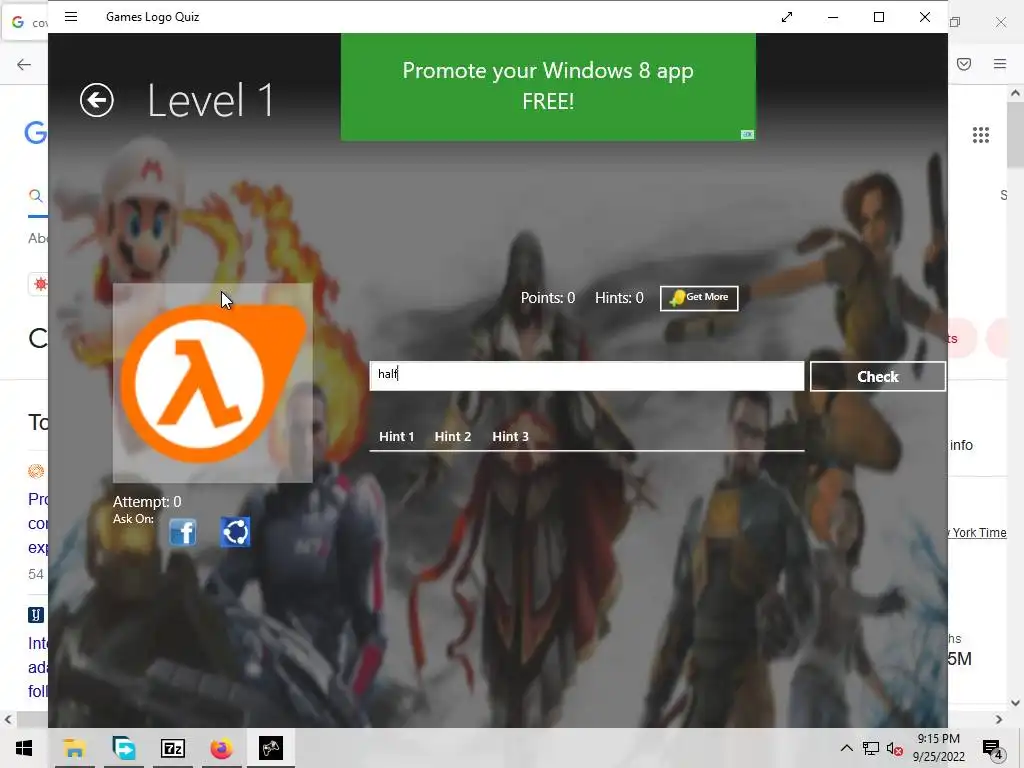This screenshot has width=1024, height=768.
Task: Open the clock showing 9:15 PM
Action: 938,748
